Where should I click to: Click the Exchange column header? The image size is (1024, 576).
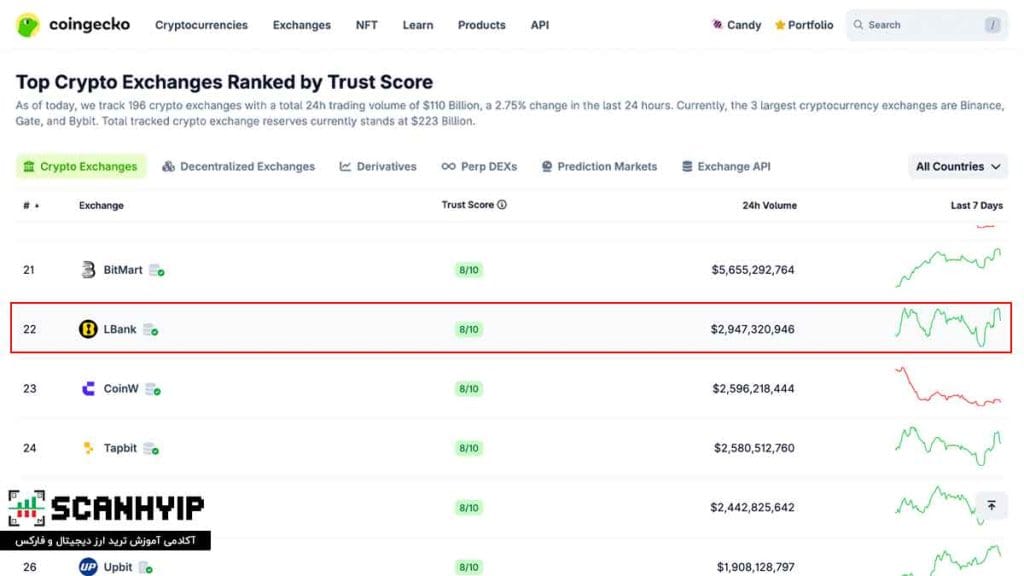[101, 205]
